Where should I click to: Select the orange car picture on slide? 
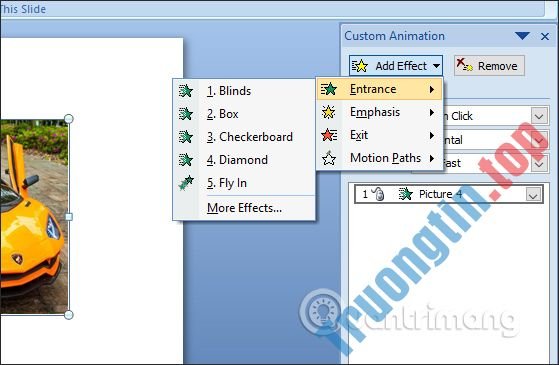pyautogui.click(x=34, y=217)
